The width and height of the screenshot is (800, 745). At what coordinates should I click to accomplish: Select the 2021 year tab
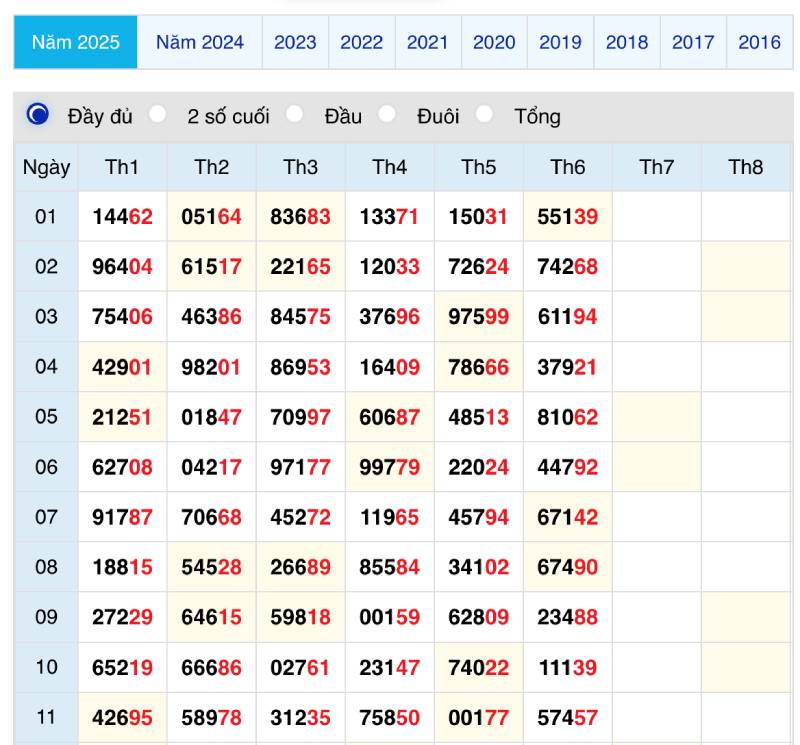[427, 42]
